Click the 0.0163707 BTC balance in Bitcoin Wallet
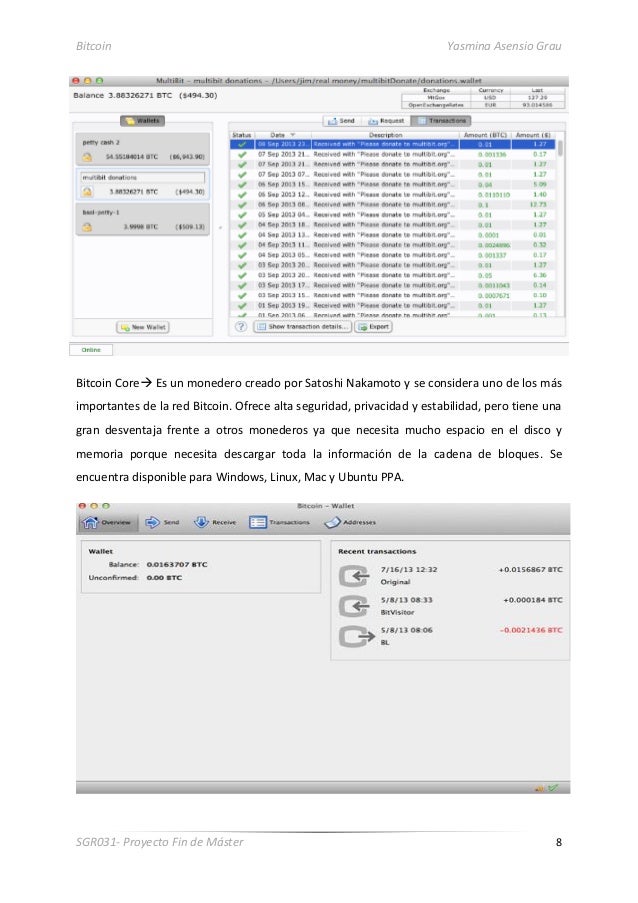This screenshot has height=903, width=638. pos(177,564)
